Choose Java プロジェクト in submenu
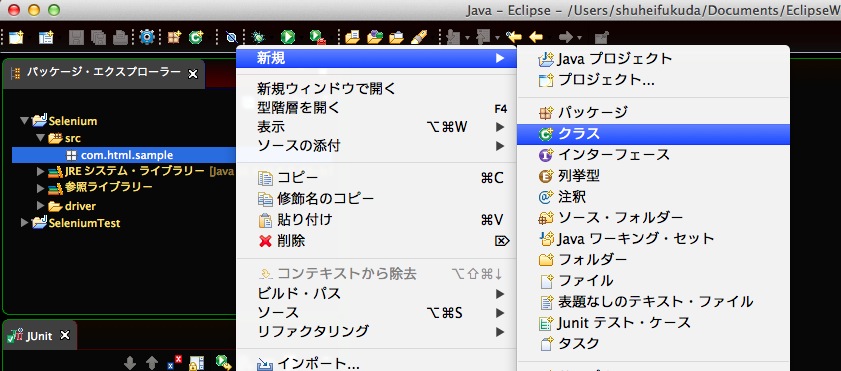Image resolution: width=841 pixels, height=371 pixels. [653, 58]
